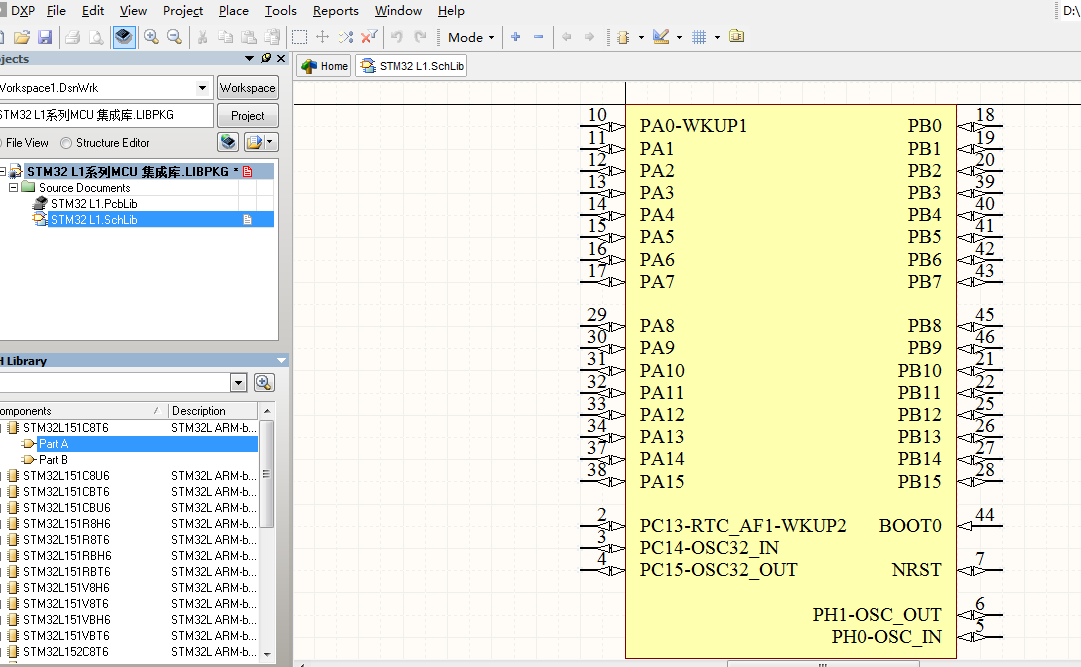1081x667 pixels.
Task: Select Part B of STM32L151C8T6
Action: click(53, 459)
